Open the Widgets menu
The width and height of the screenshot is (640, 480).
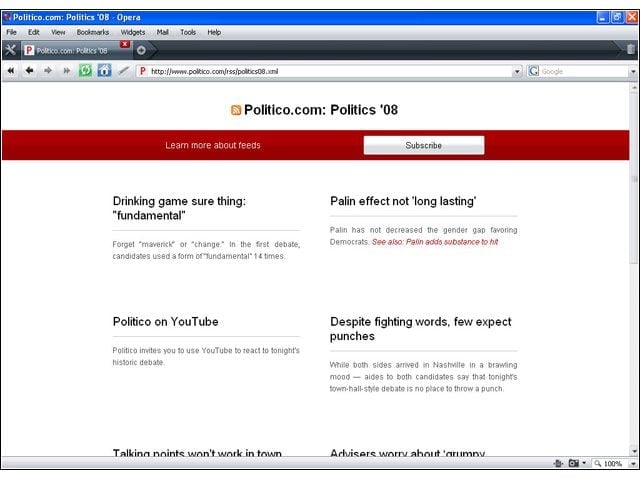[133, 32]
